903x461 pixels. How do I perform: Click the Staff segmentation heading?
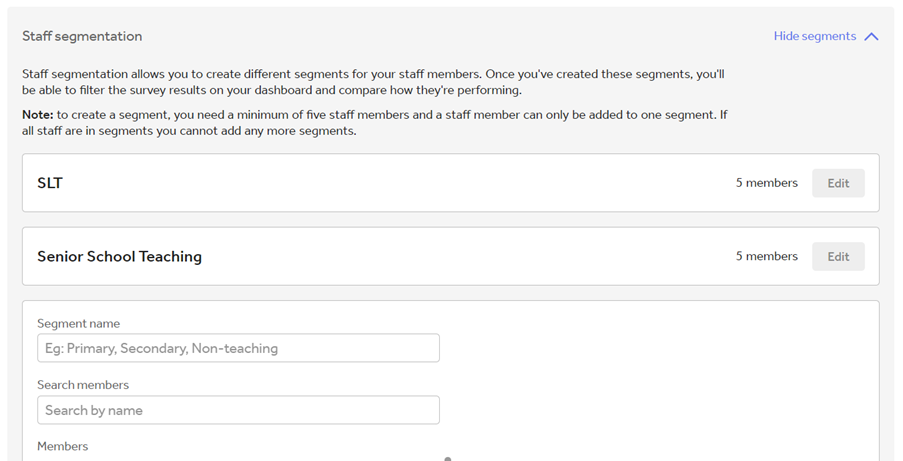tap(82, 37)
